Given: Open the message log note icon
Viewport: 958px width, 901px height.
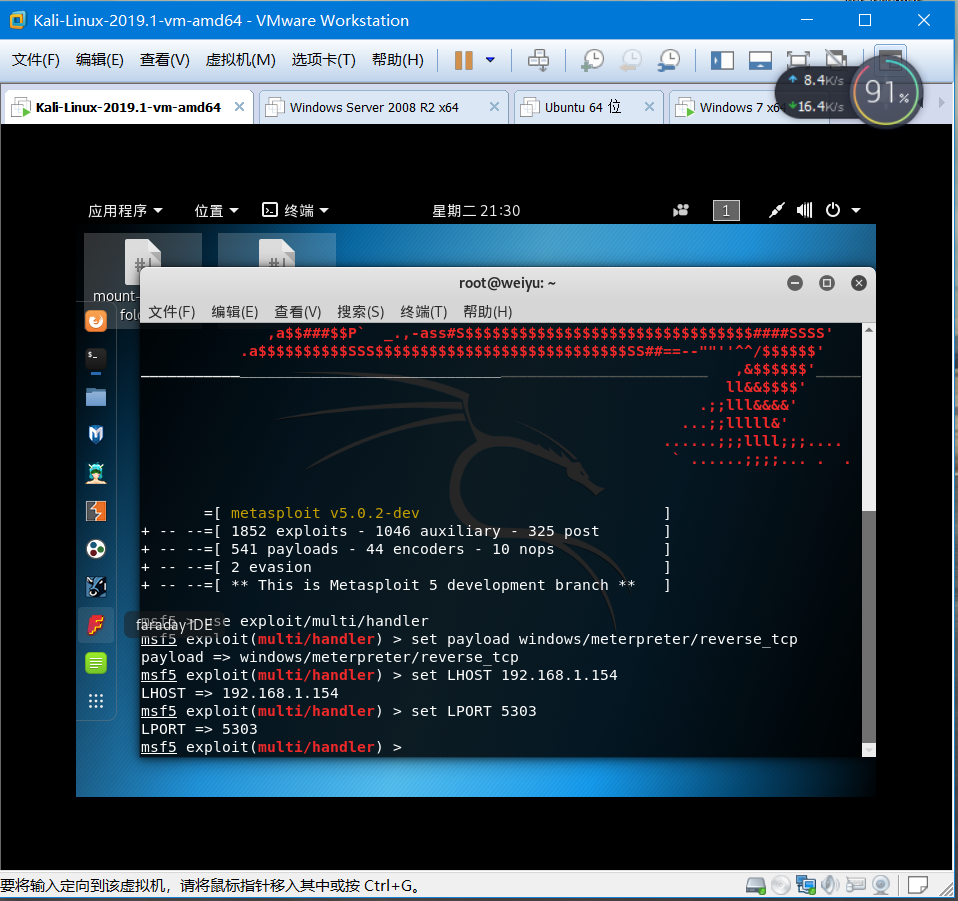Looking at the screenshot, I should click(918, 885).
